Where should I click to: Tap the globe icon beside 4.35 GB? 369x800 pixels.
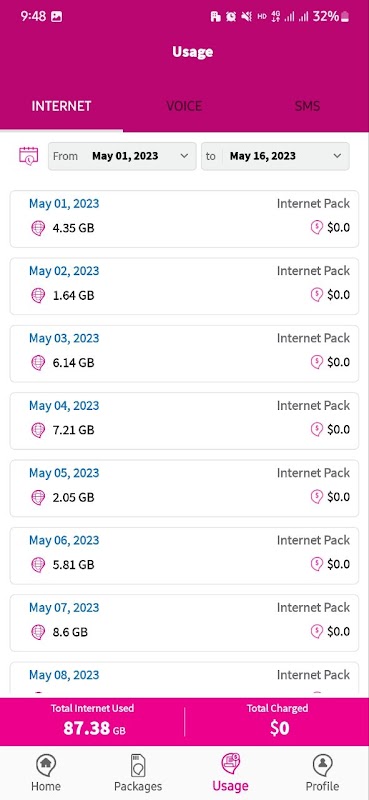[x=38, y=228]
